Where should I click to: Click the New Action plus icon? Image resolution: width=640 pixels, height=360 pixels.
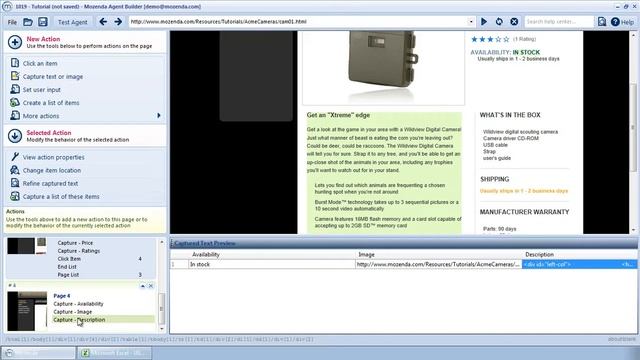(15, 42)
